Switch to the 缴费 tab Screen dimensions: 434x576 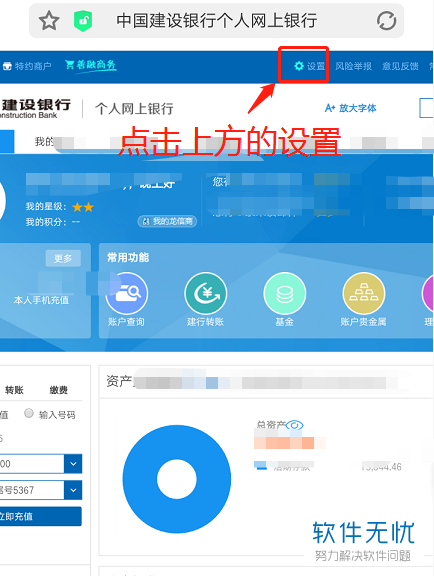59,390
